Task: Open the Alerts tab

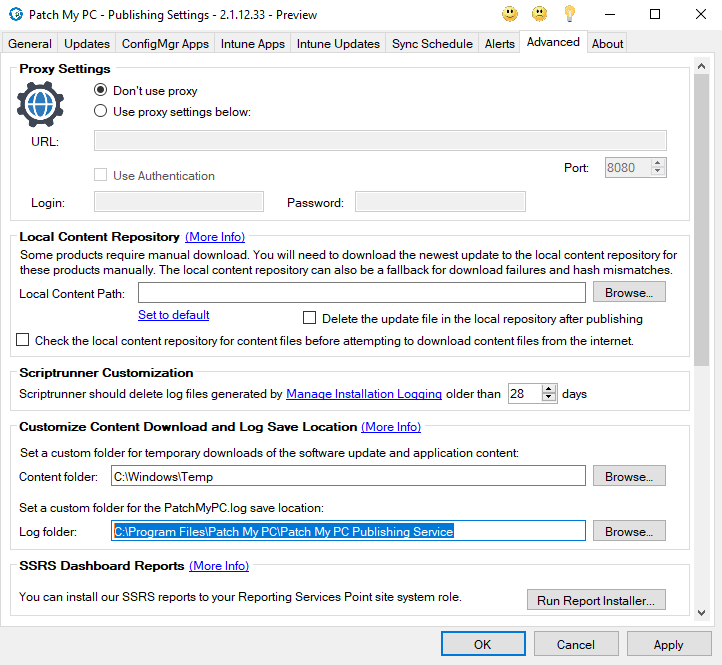Action: [x=500, y=44]
